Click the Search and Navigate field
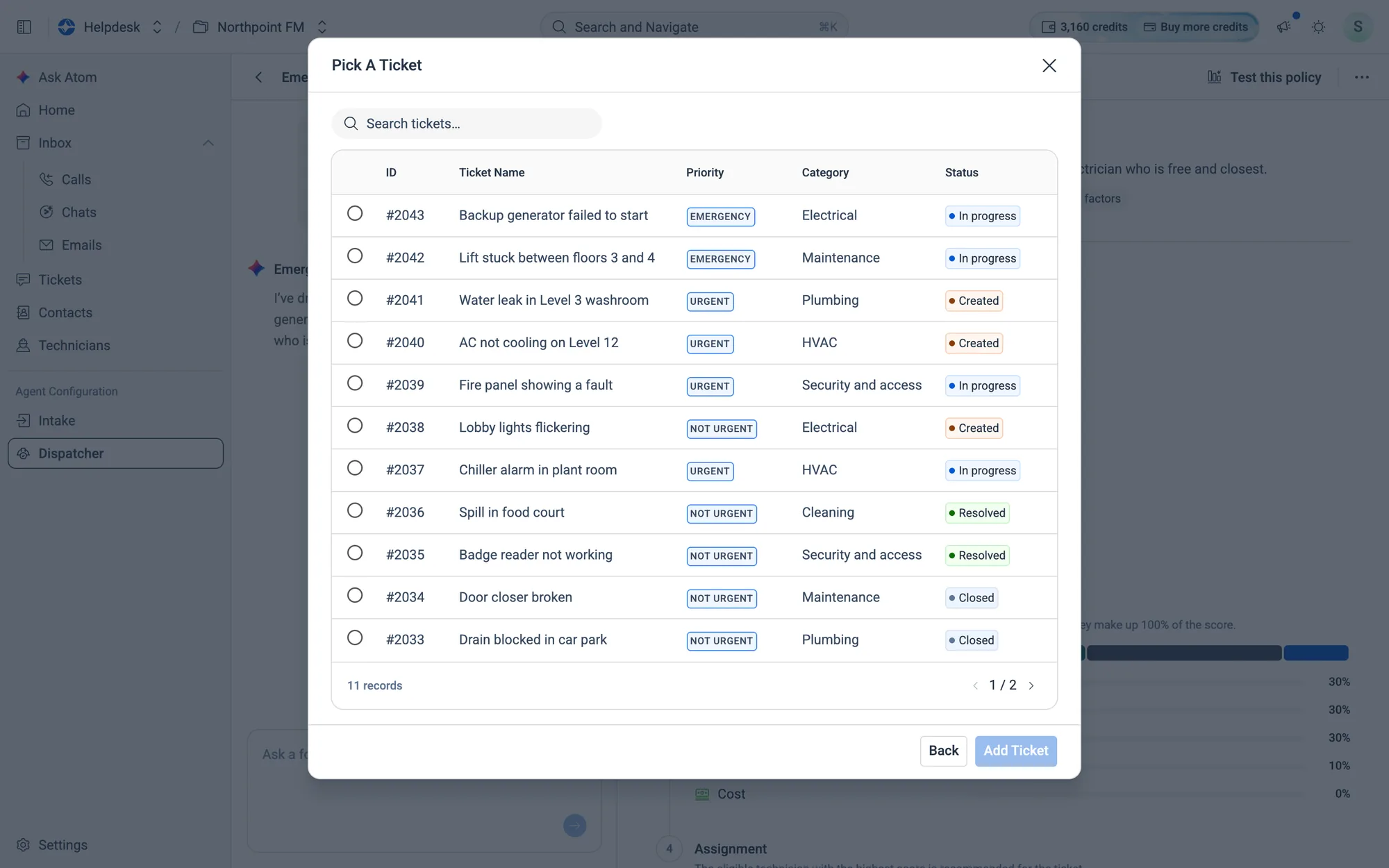 point(694,27)
